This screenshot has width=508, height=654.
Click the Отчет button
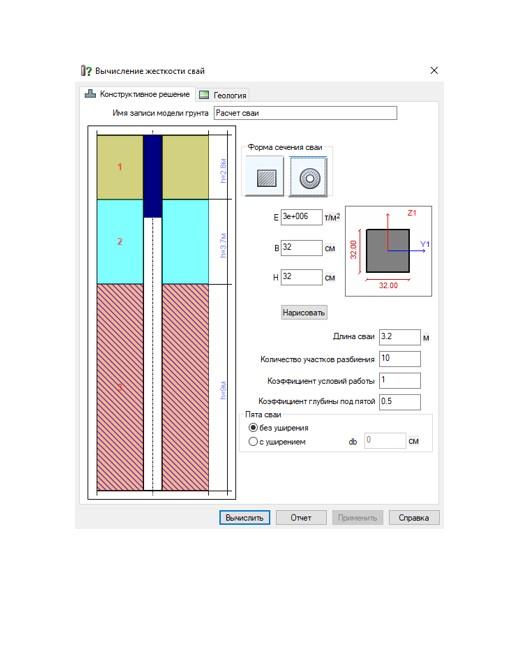point(301,518)
